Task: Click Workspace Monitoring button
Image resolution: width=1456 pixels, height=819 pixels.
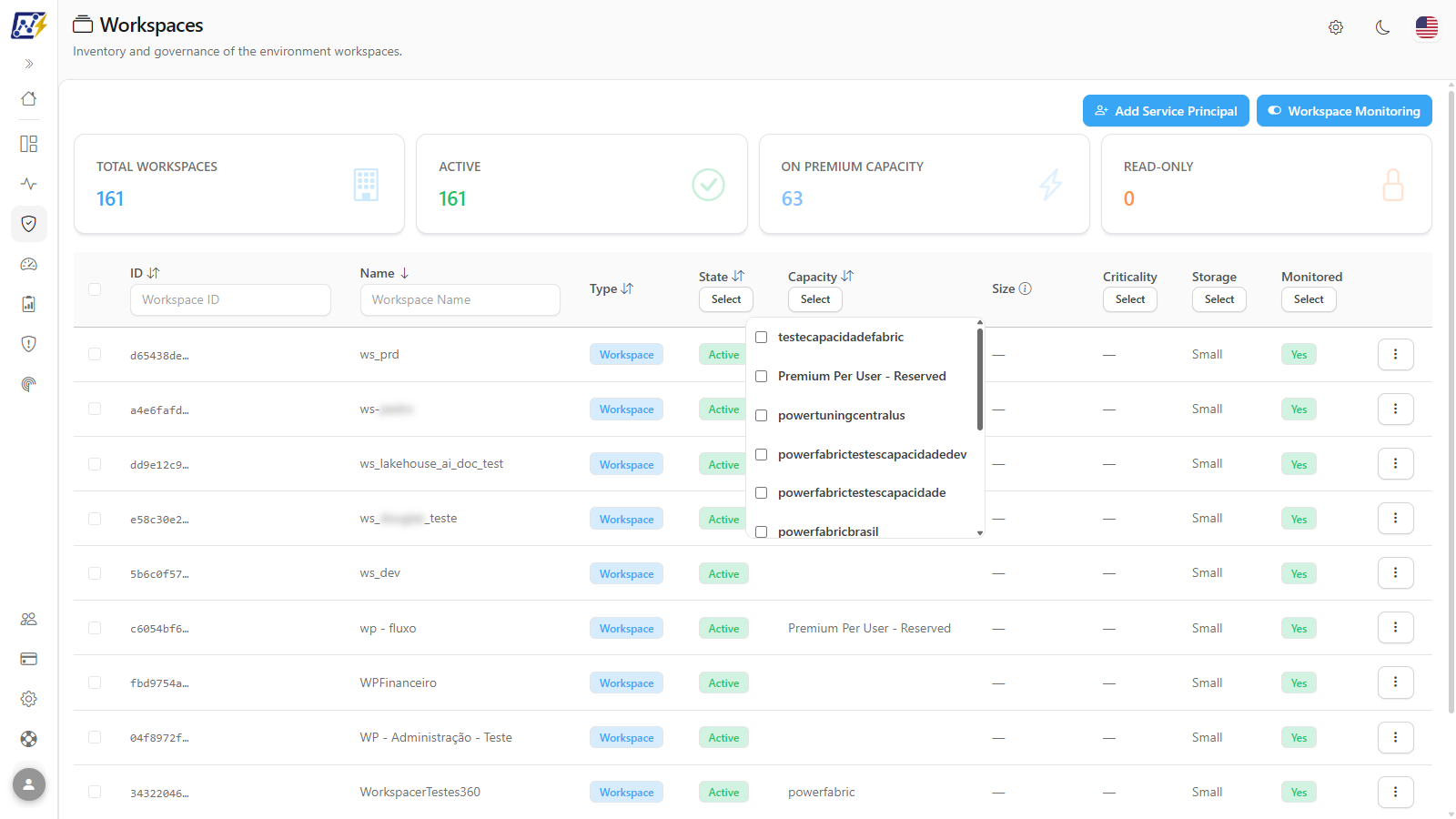Action: (1344, 111)
